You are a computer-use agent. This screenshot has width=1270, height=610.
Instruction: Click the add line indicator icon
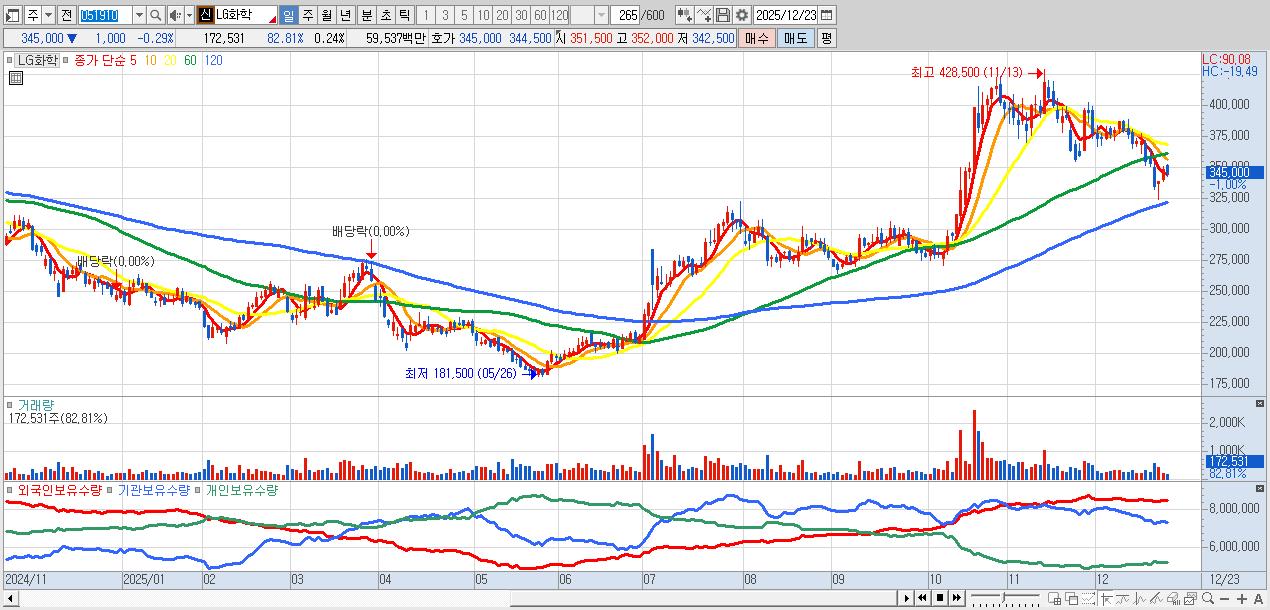[x=704, y=15]
